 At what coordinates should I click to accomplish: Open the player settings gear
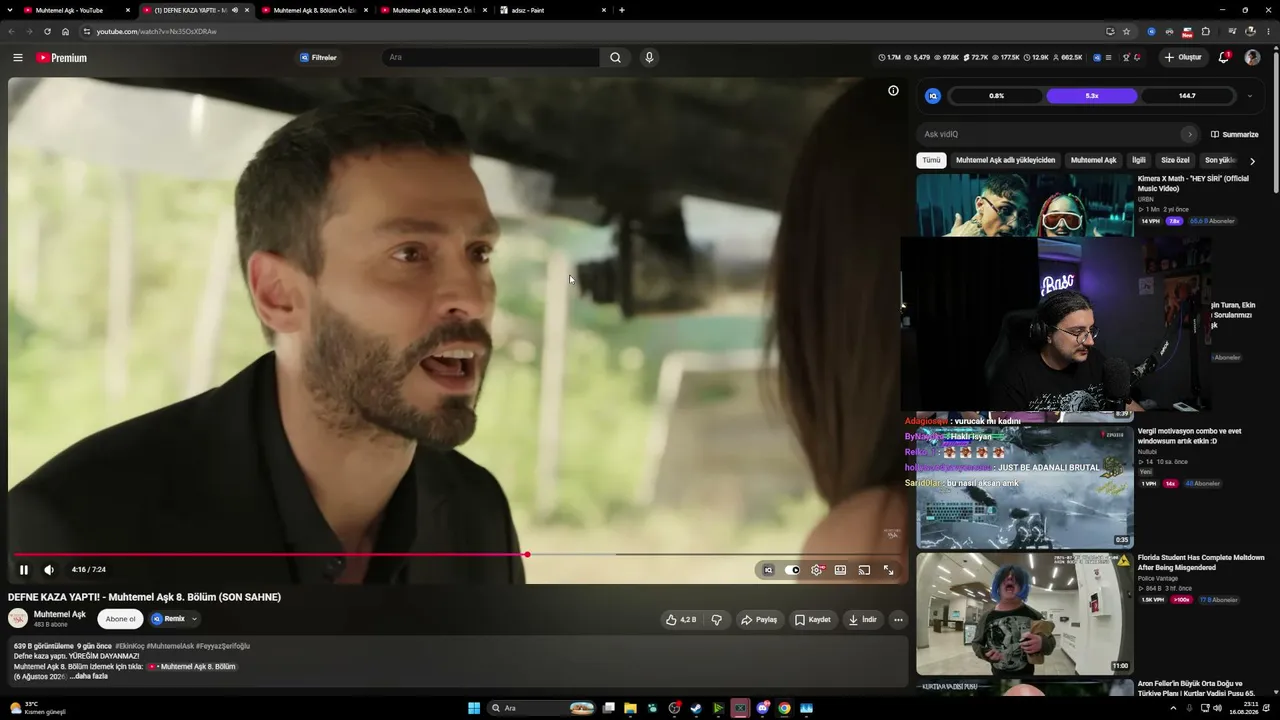coord(817,570)
